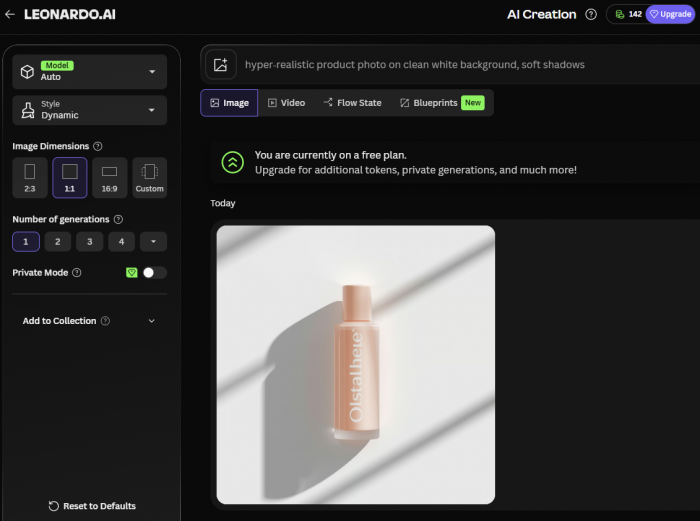Click the Image Dimensions help icon
700x521 pixels.
(x=98, y=146)
